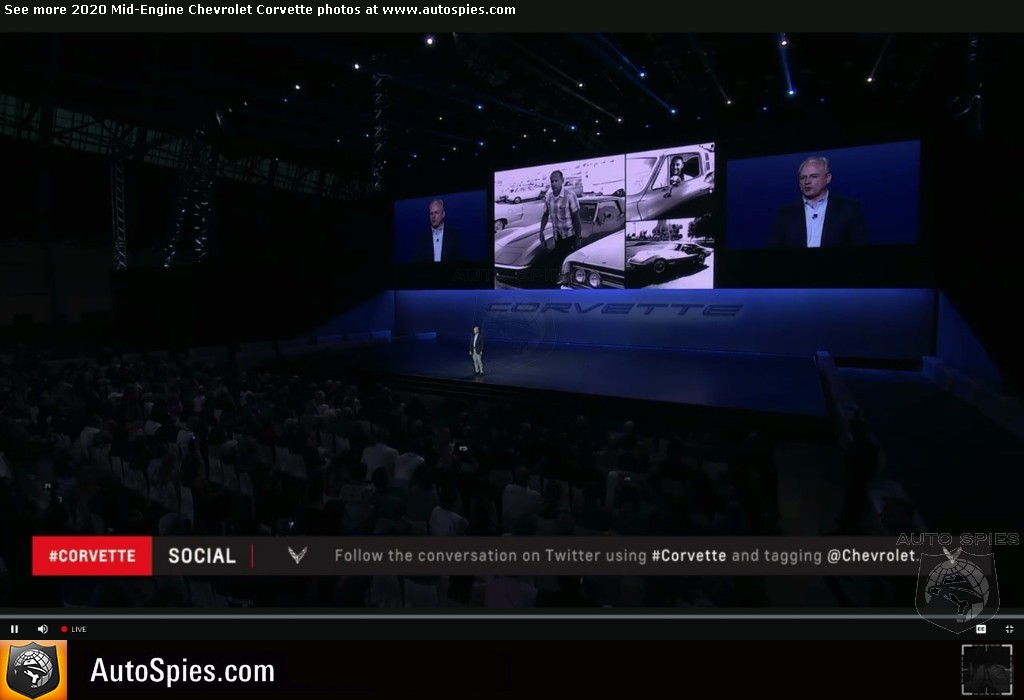Click the red LIVE indicator

[x=74, y=629]
